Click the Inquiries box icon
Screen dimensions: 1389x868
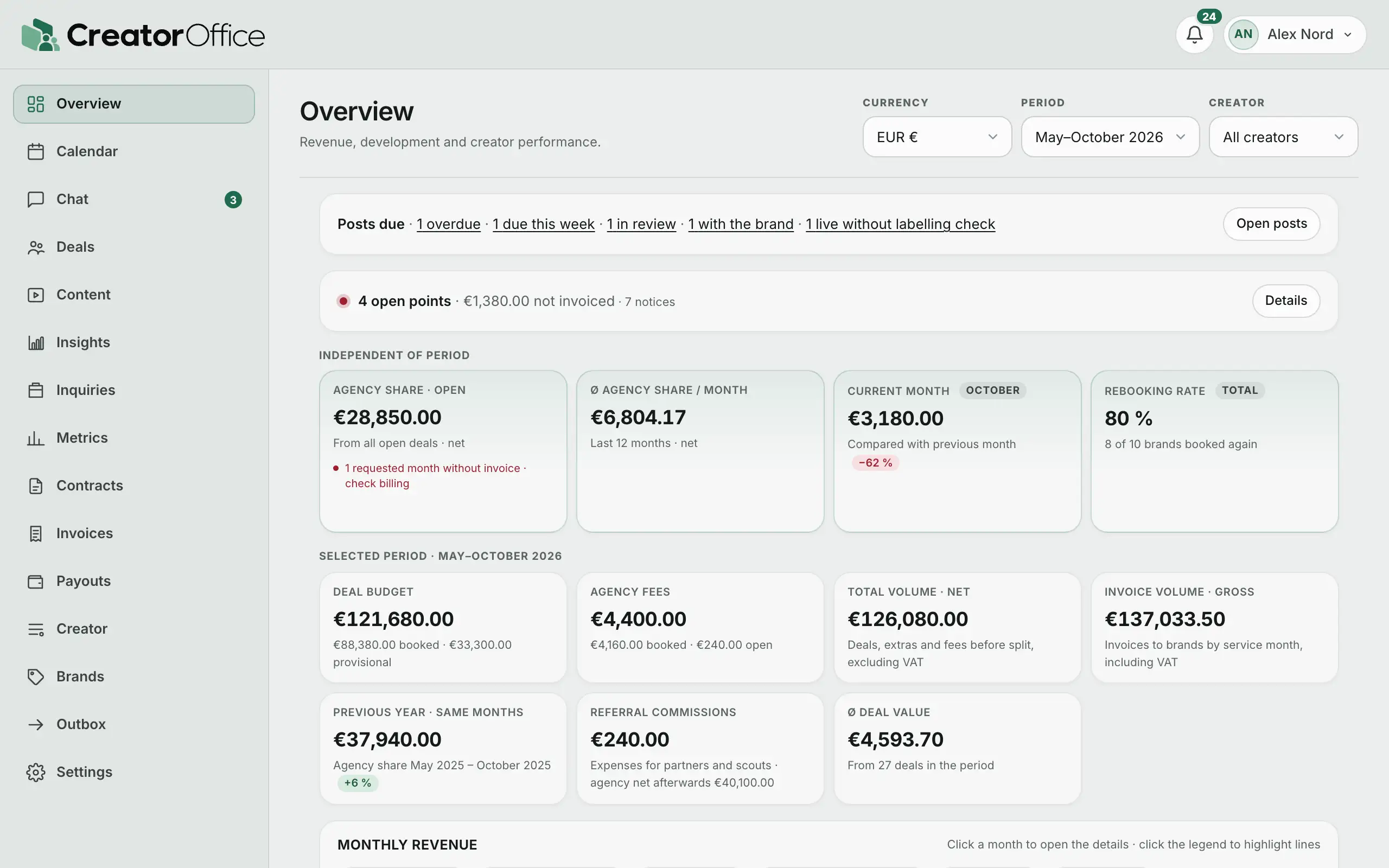click(x=36, y=391)
